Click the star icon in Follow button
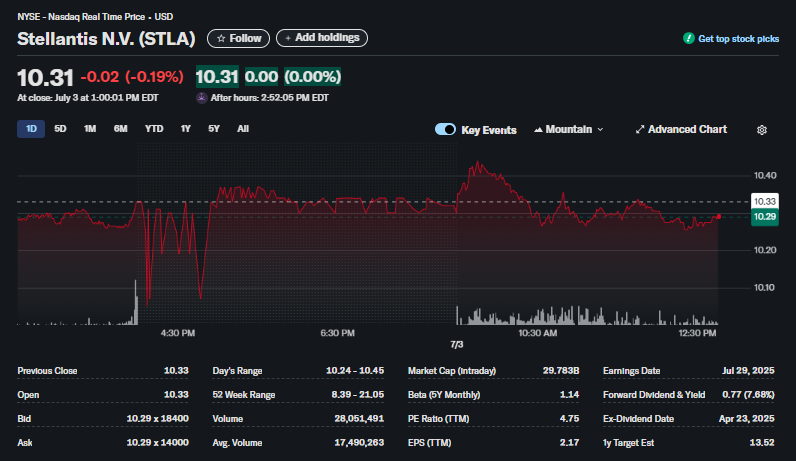 point(221,39)
